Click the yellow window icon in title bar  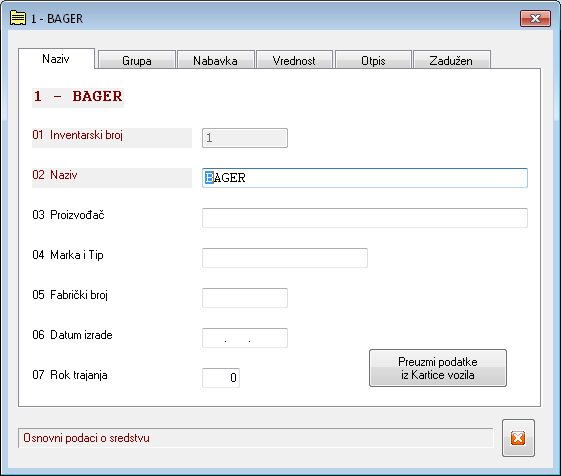[x=18, y=18]
